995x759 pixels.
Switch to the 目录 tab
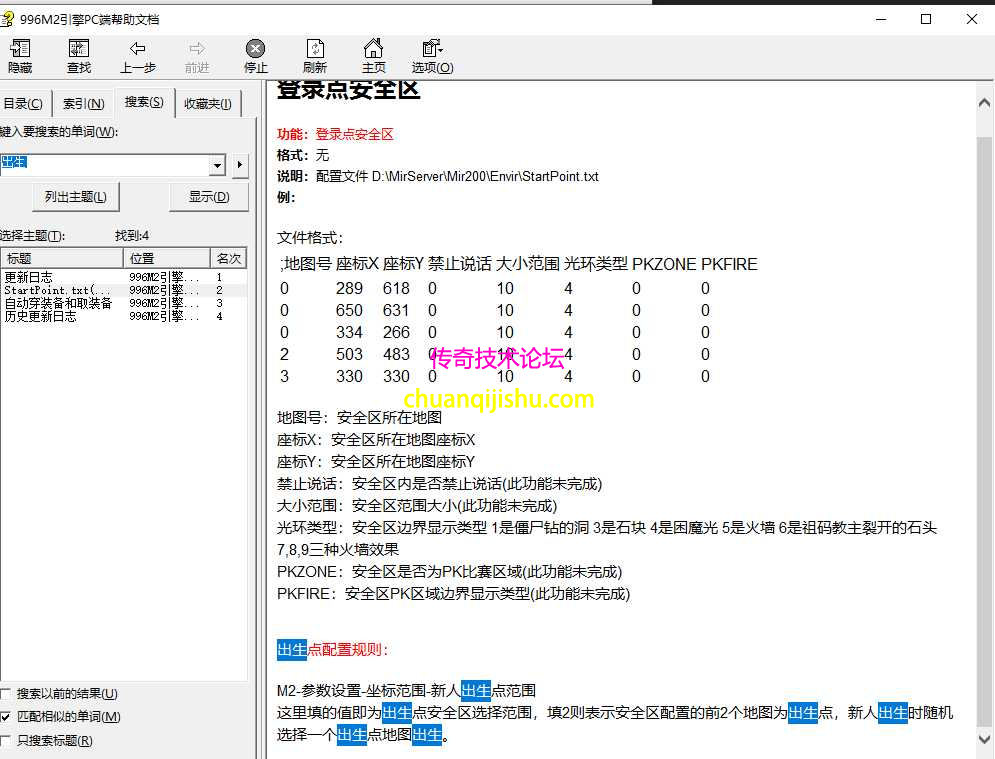click(x=23, y=104)
